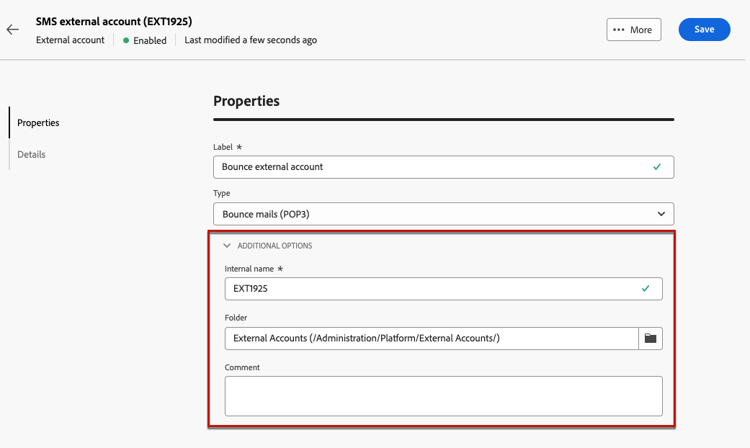Viewport: 750px width, 448px height.
Task: Select the Properties sidebar item
Action: tap(38, 123)
